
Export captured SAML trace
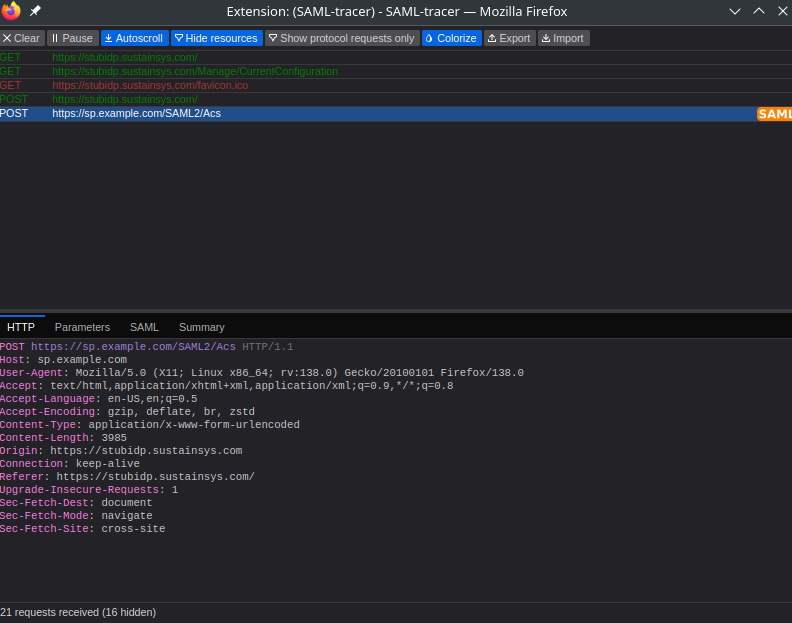[x=510, y=38]
